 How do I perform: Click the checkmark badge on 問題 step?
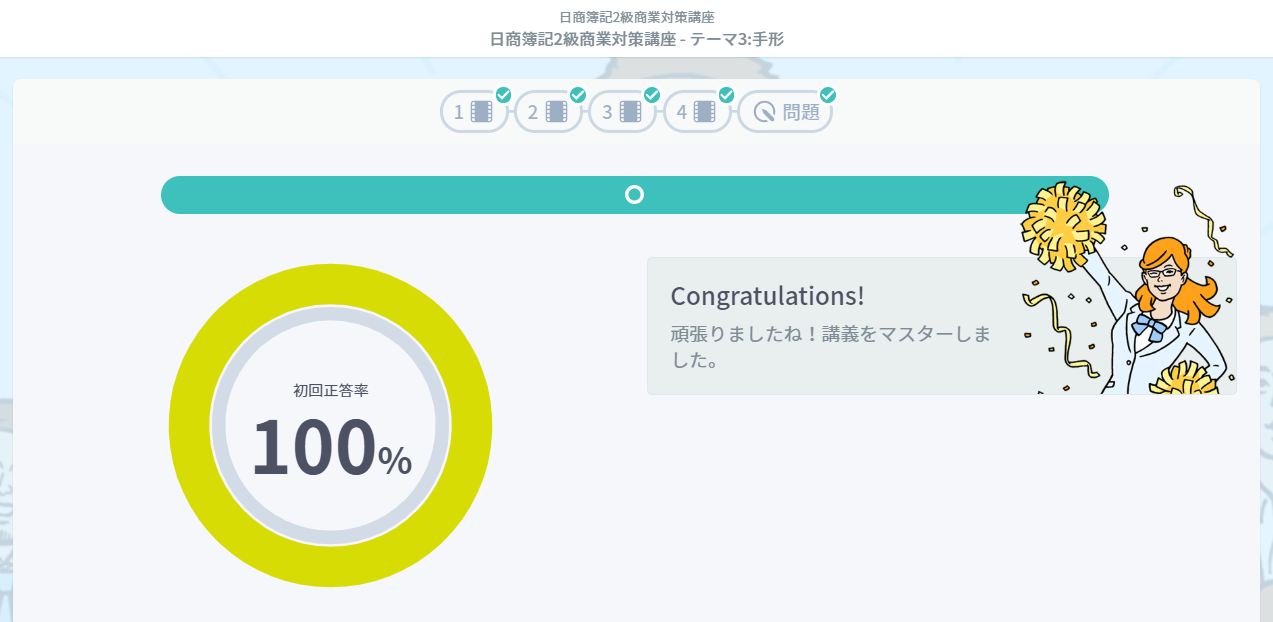pos(828,95)
